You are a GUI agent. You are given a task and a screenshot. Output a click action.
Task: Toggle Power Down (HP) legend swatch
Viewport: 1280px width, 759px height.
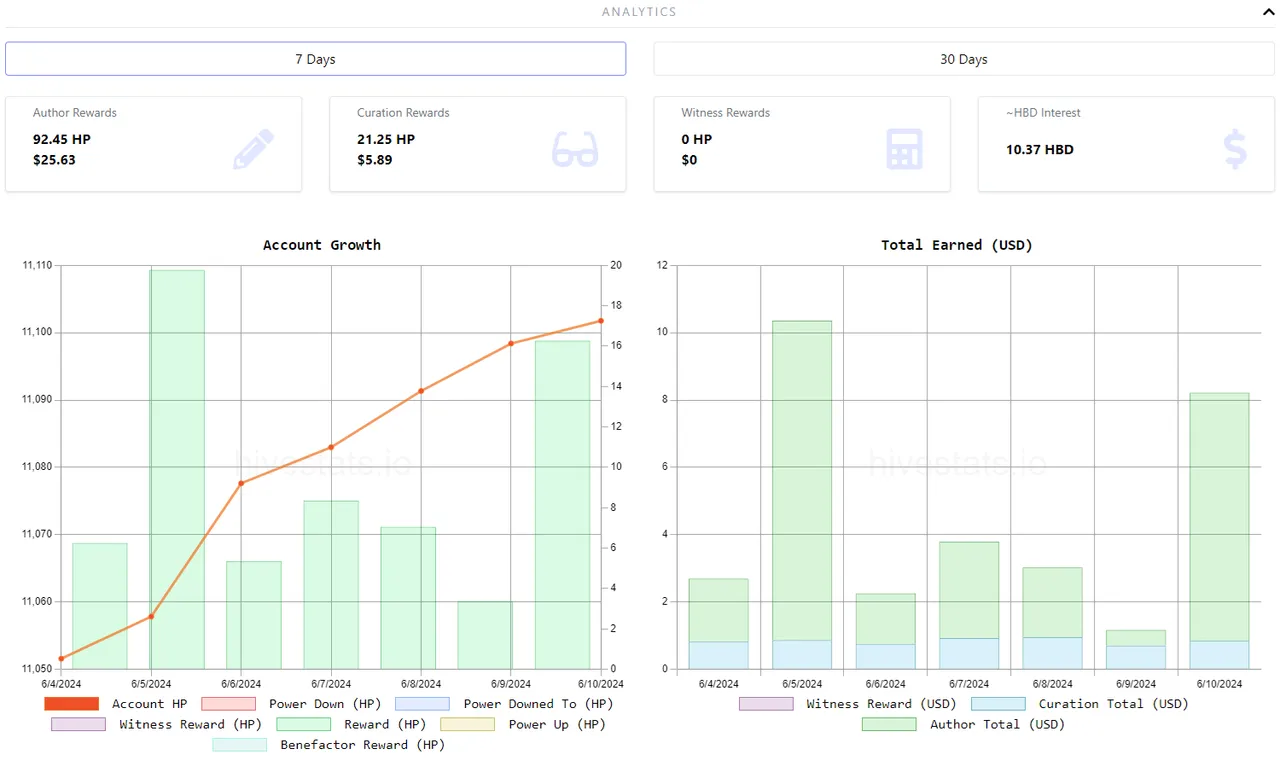point(228,704)
